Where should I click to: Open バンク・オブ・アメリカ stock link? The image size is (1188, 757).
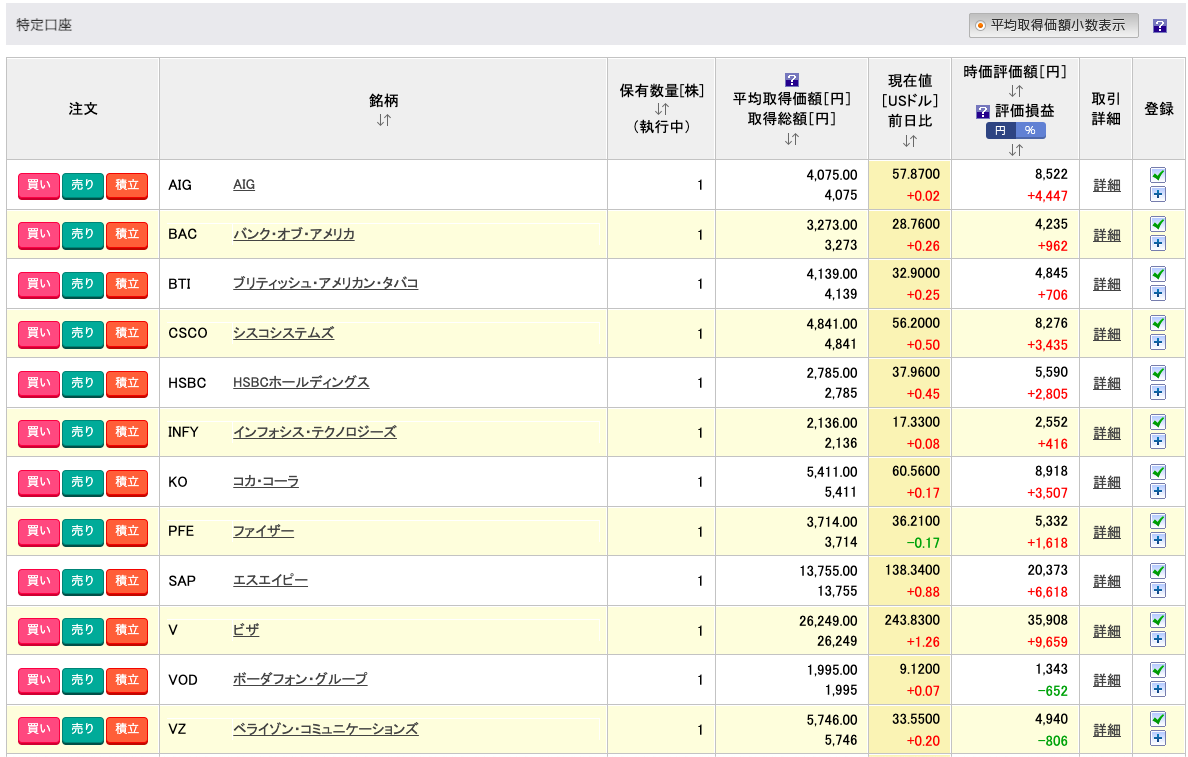pos(294,234)
